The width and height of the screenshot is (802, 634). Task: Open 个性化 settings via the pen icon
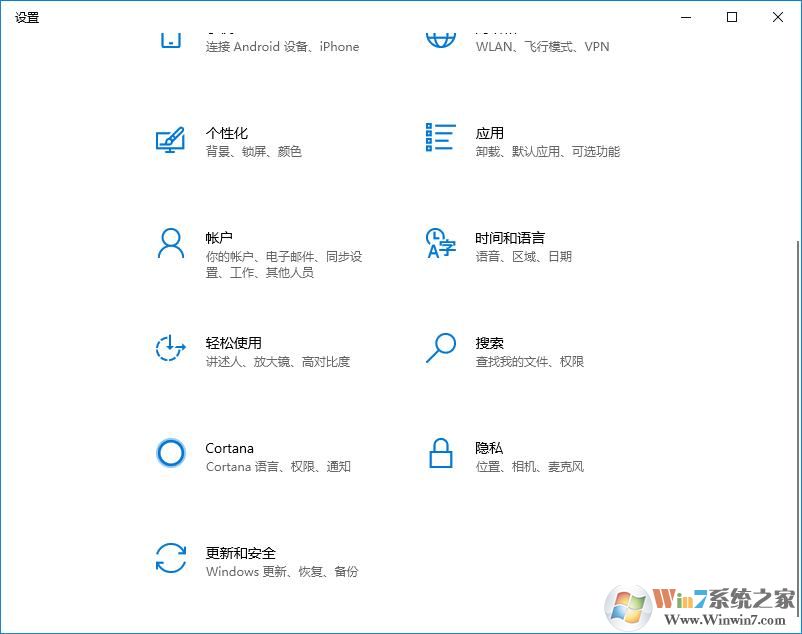click(x=170, y=140)
